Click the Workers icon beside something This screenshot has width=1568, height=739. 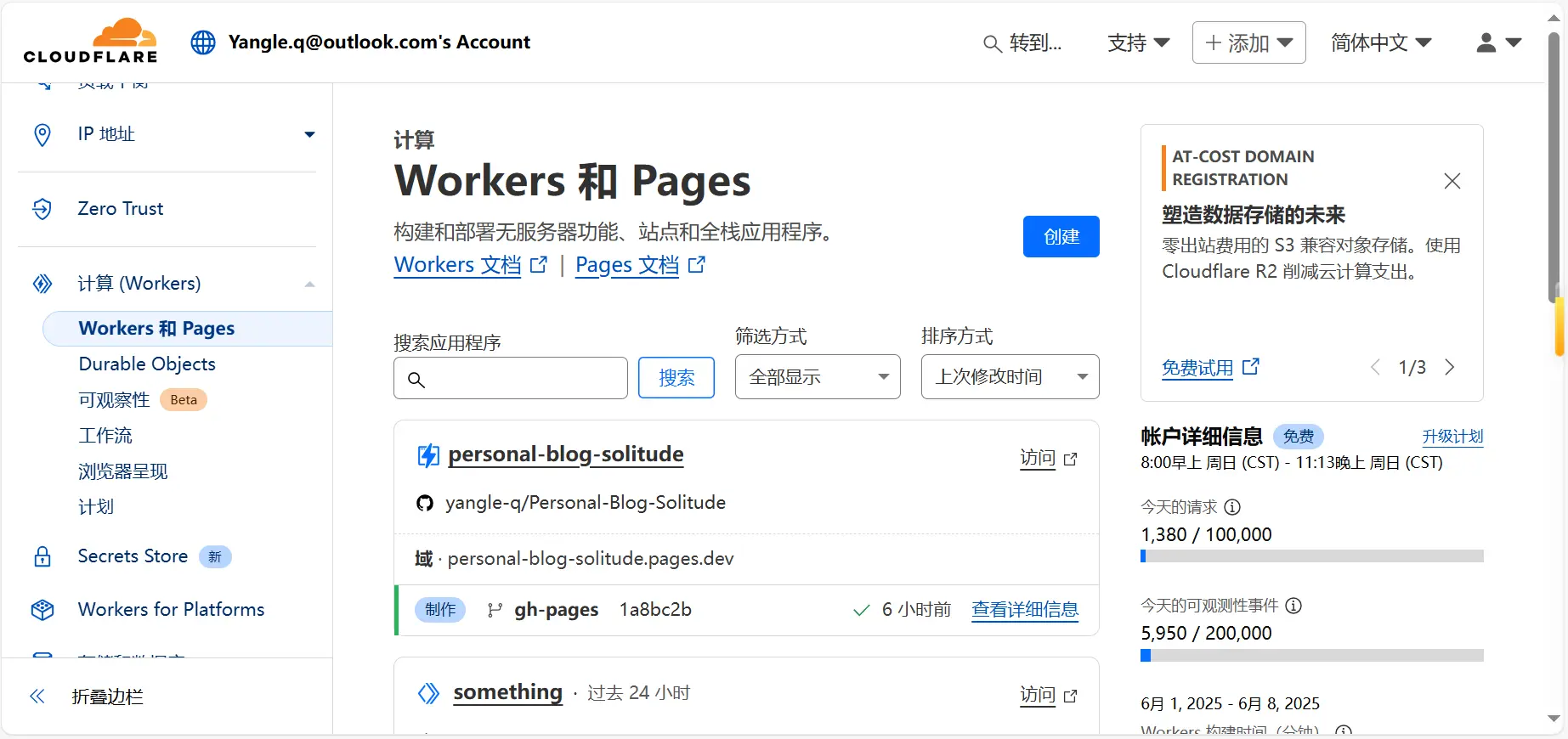pos(429,693)
